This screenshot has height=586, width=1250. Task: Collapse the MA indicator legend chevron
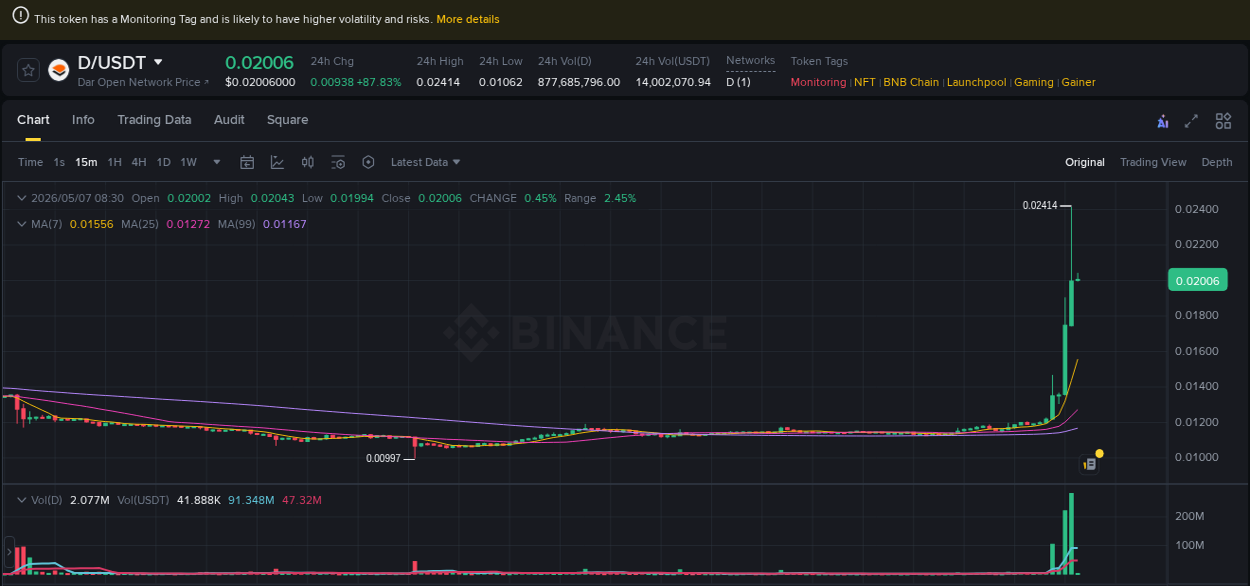[22, 224]
